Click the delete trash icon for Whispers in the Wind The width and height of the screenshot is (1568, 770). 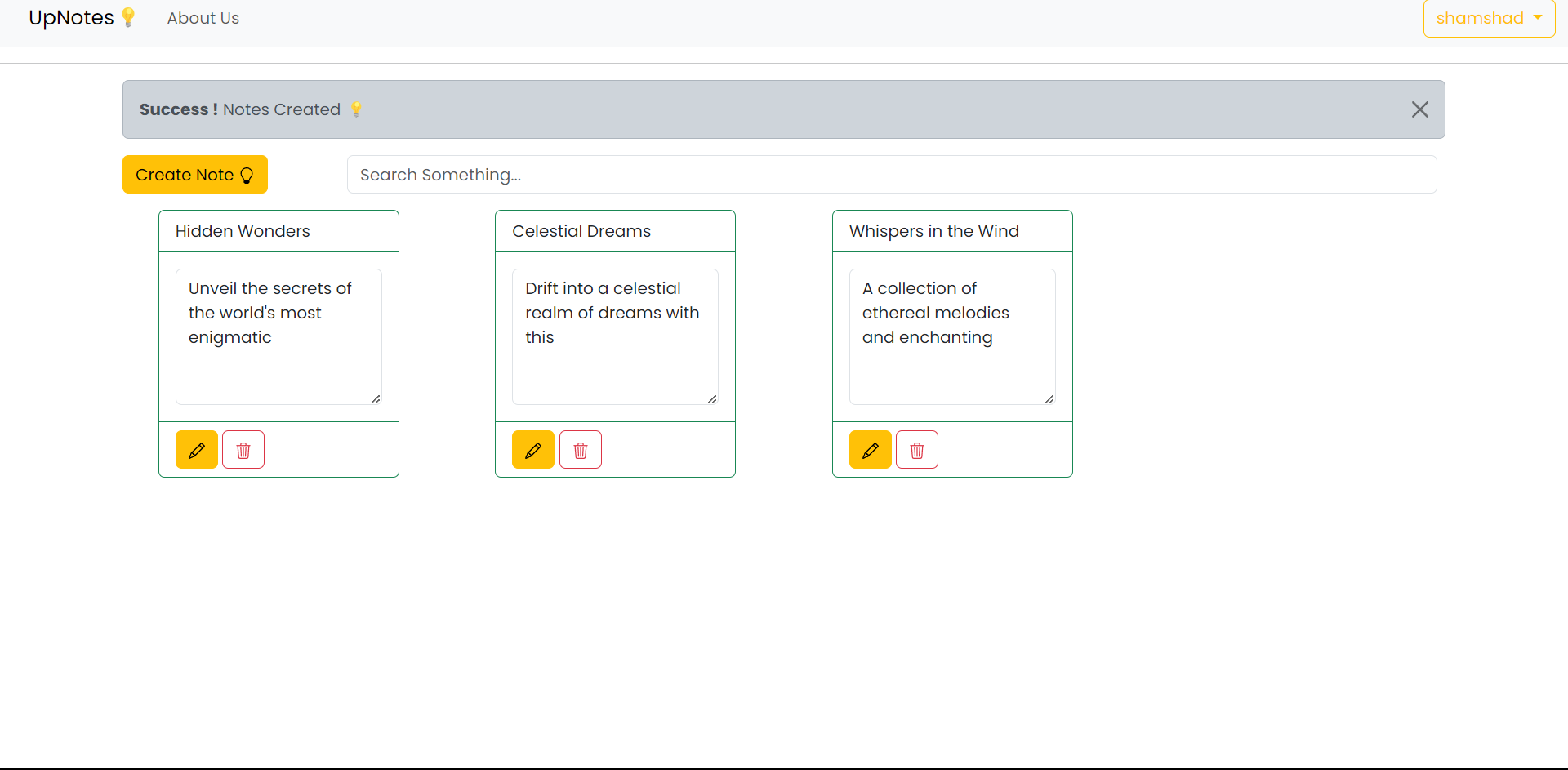(917, 449)
